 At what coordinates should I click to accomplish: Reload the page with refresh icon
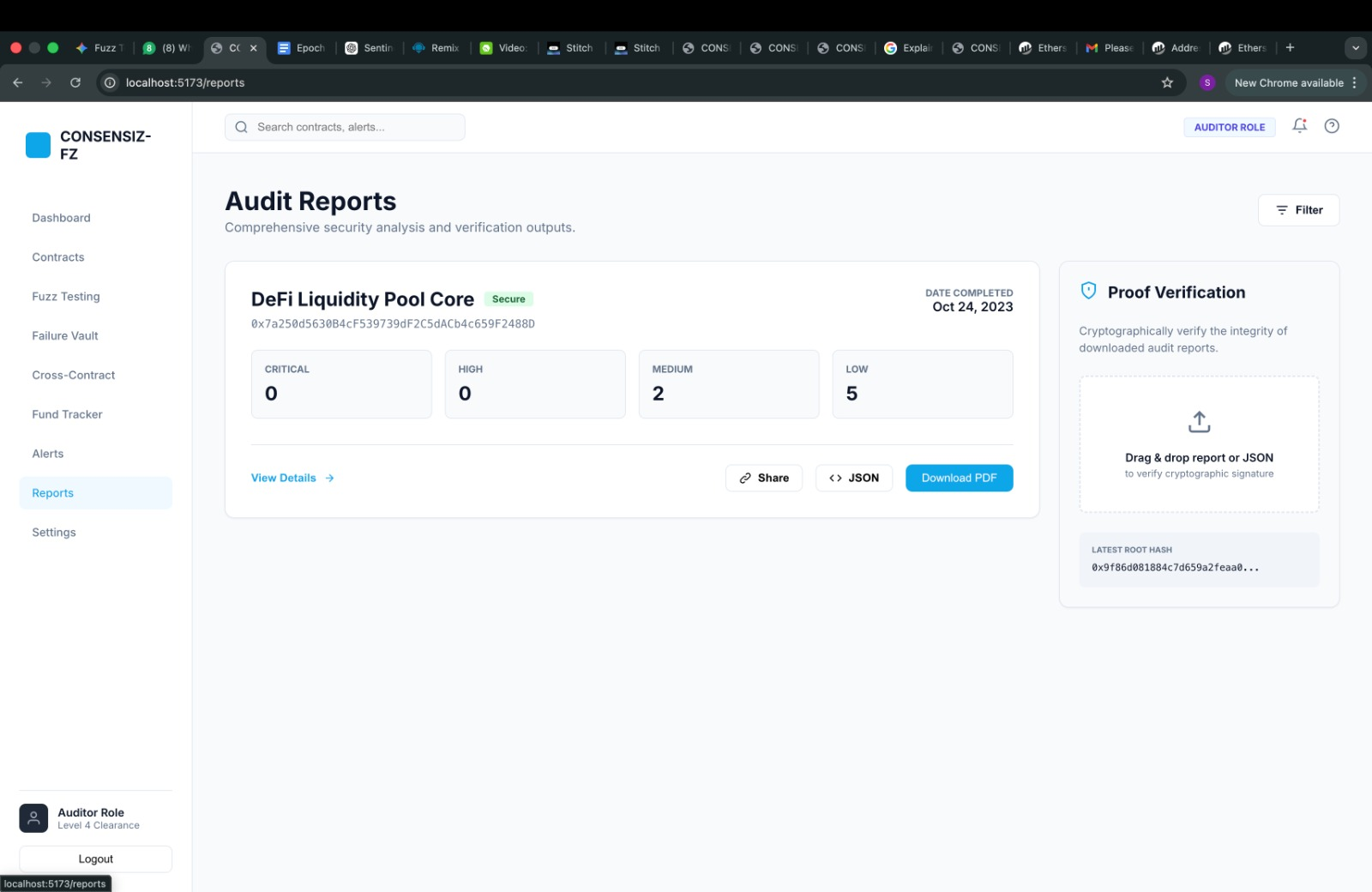(75, 82)
